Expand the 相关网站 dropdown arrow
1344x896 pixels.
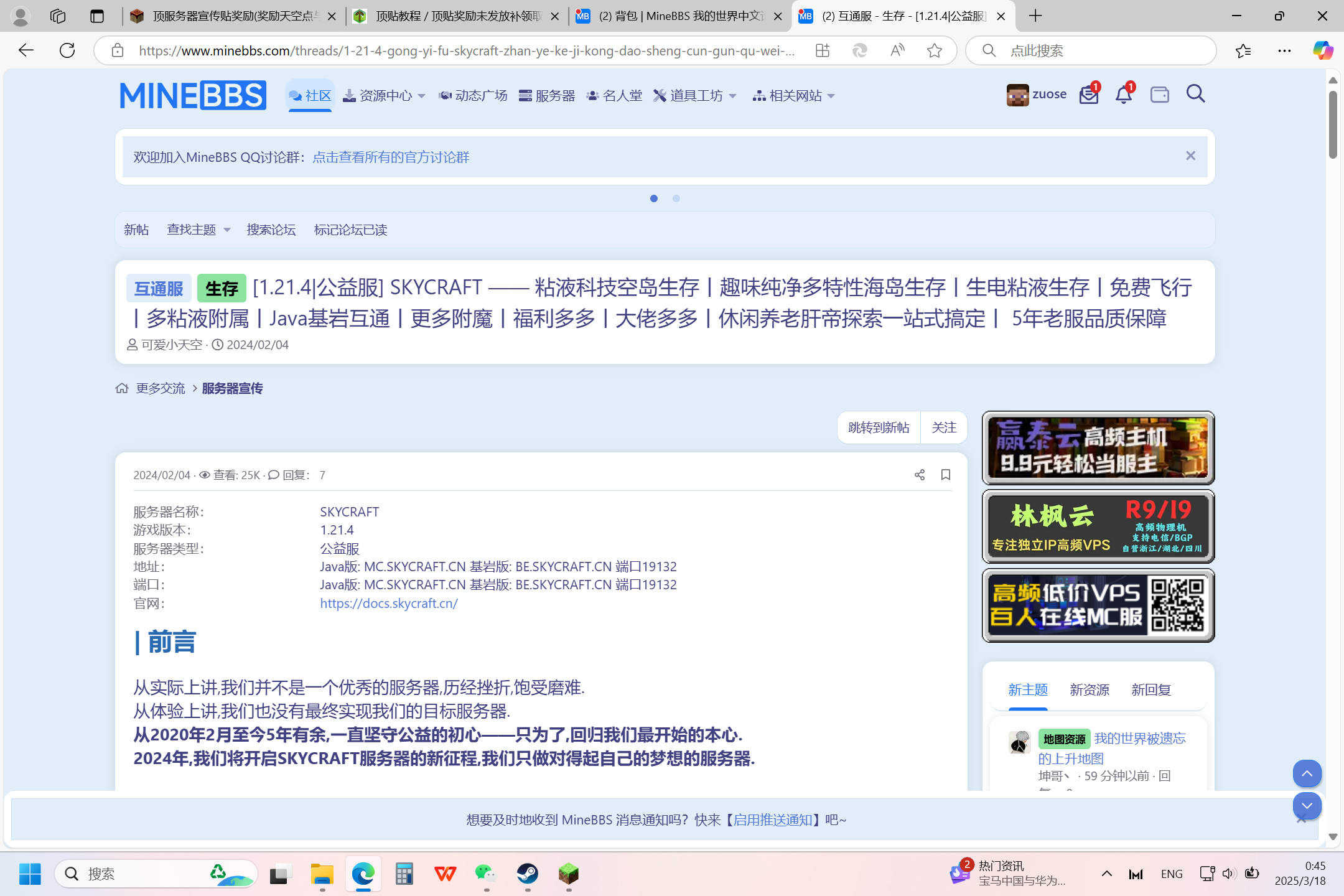[831, 96]
